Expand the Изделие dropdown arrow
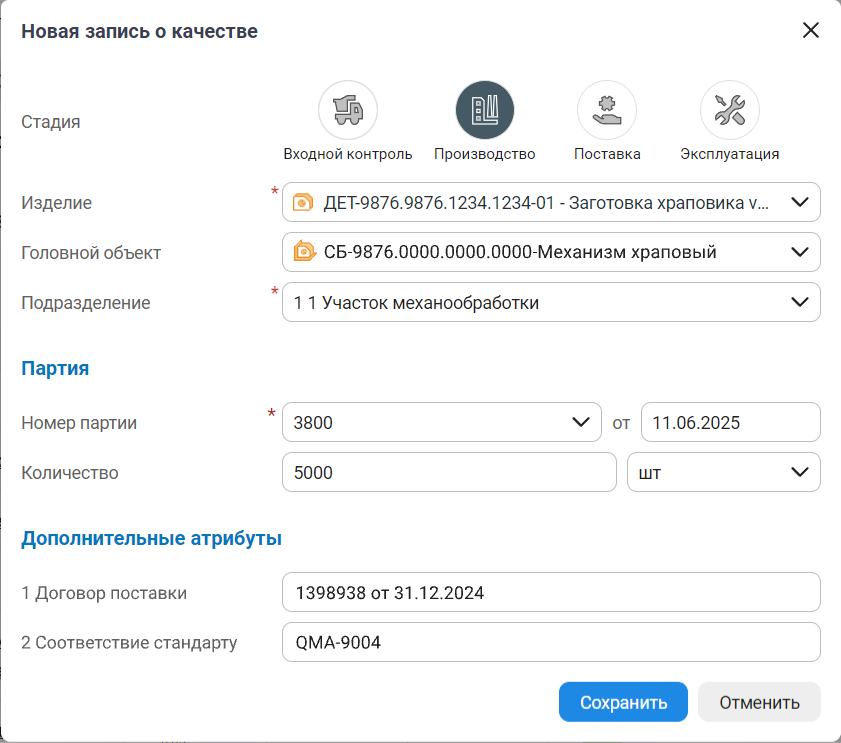841x743 pixels. (x=800, y=202)
